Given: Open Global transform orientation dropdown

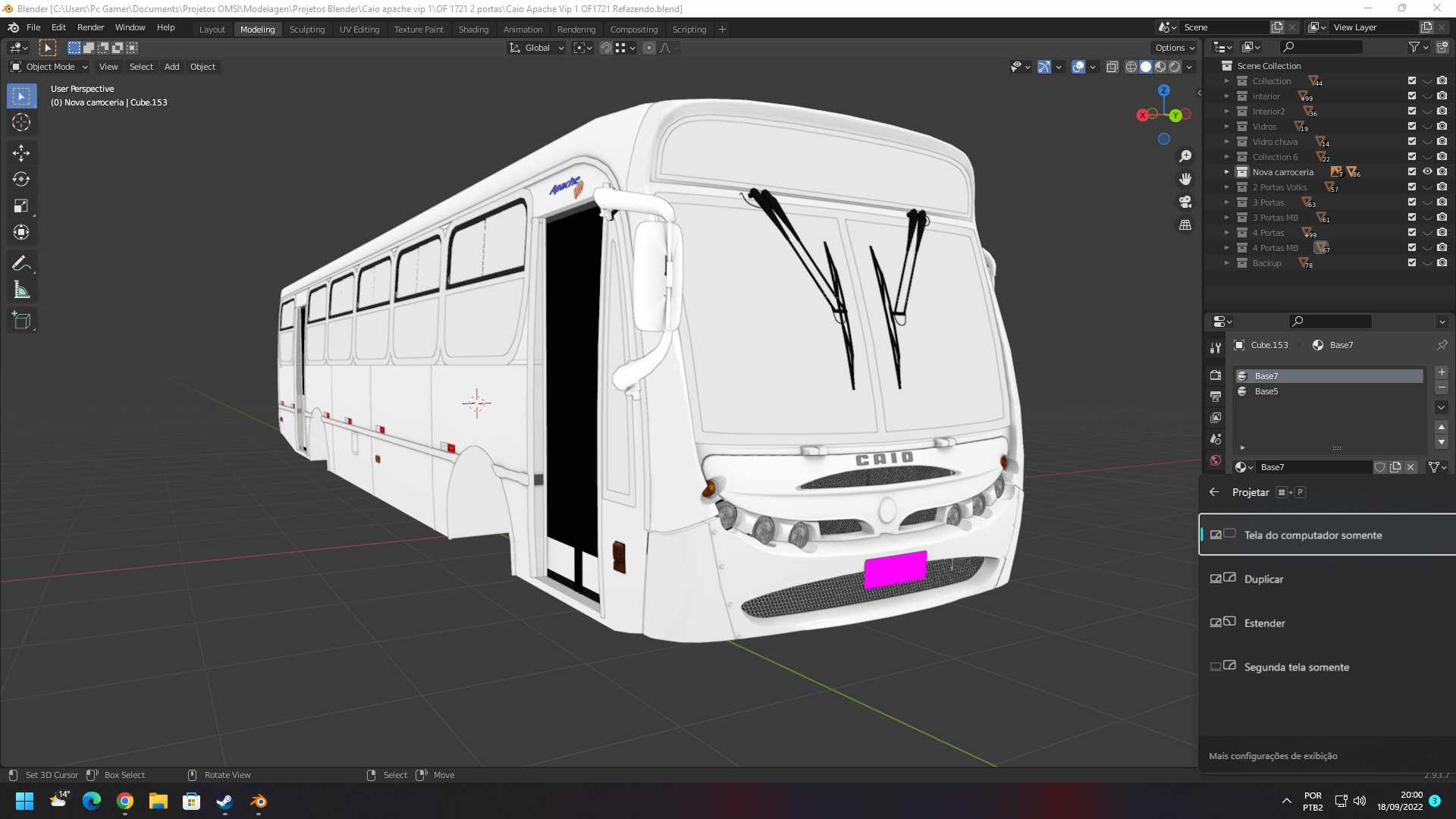Looking at the screenshot, I should pos(537,48).
